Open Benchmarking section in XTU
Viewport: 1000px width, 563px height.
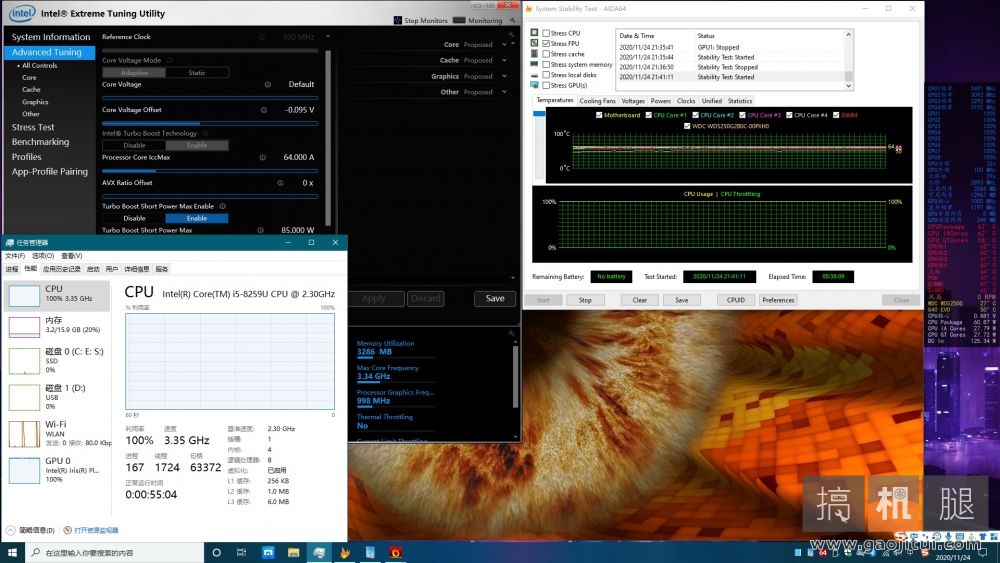tap(40, 142)
